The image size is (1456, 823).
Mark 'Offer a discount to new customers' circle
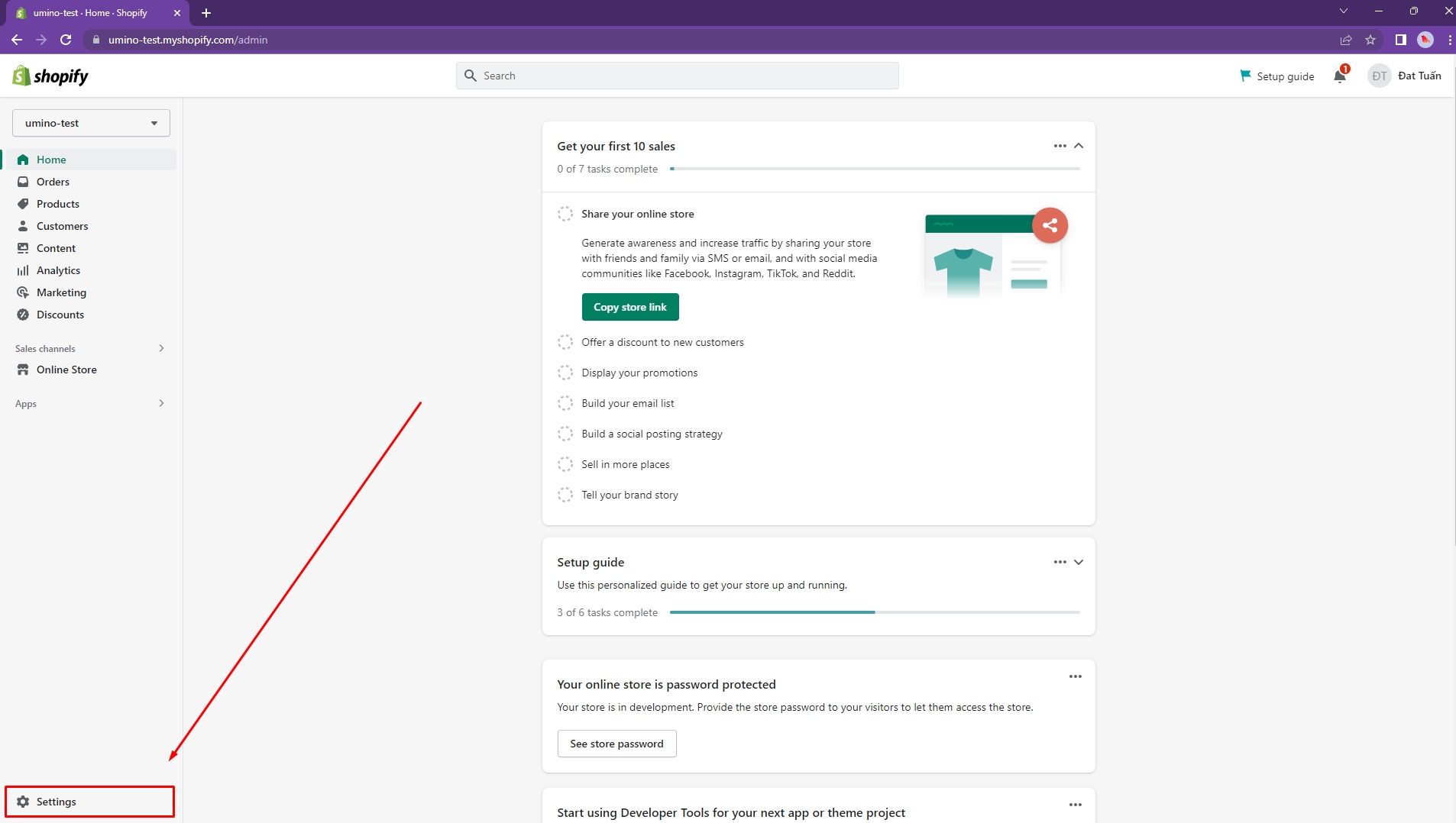[565, 342]
